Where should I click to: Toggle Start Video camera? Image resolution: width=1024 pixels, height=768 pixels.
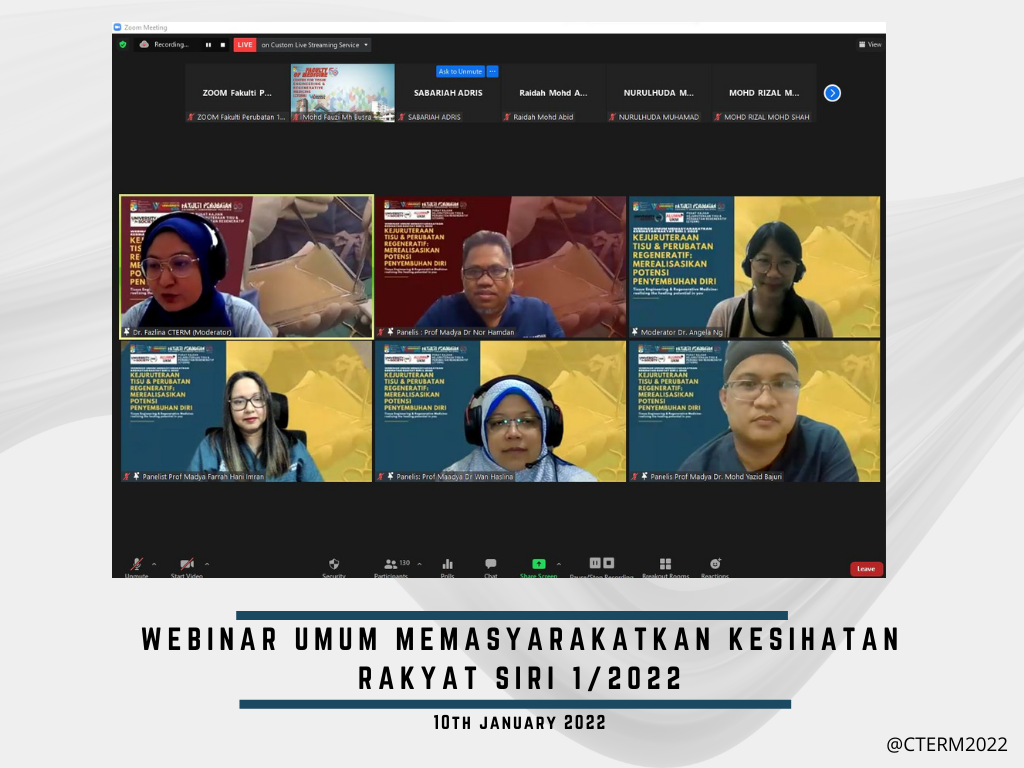tap(186, 565)
